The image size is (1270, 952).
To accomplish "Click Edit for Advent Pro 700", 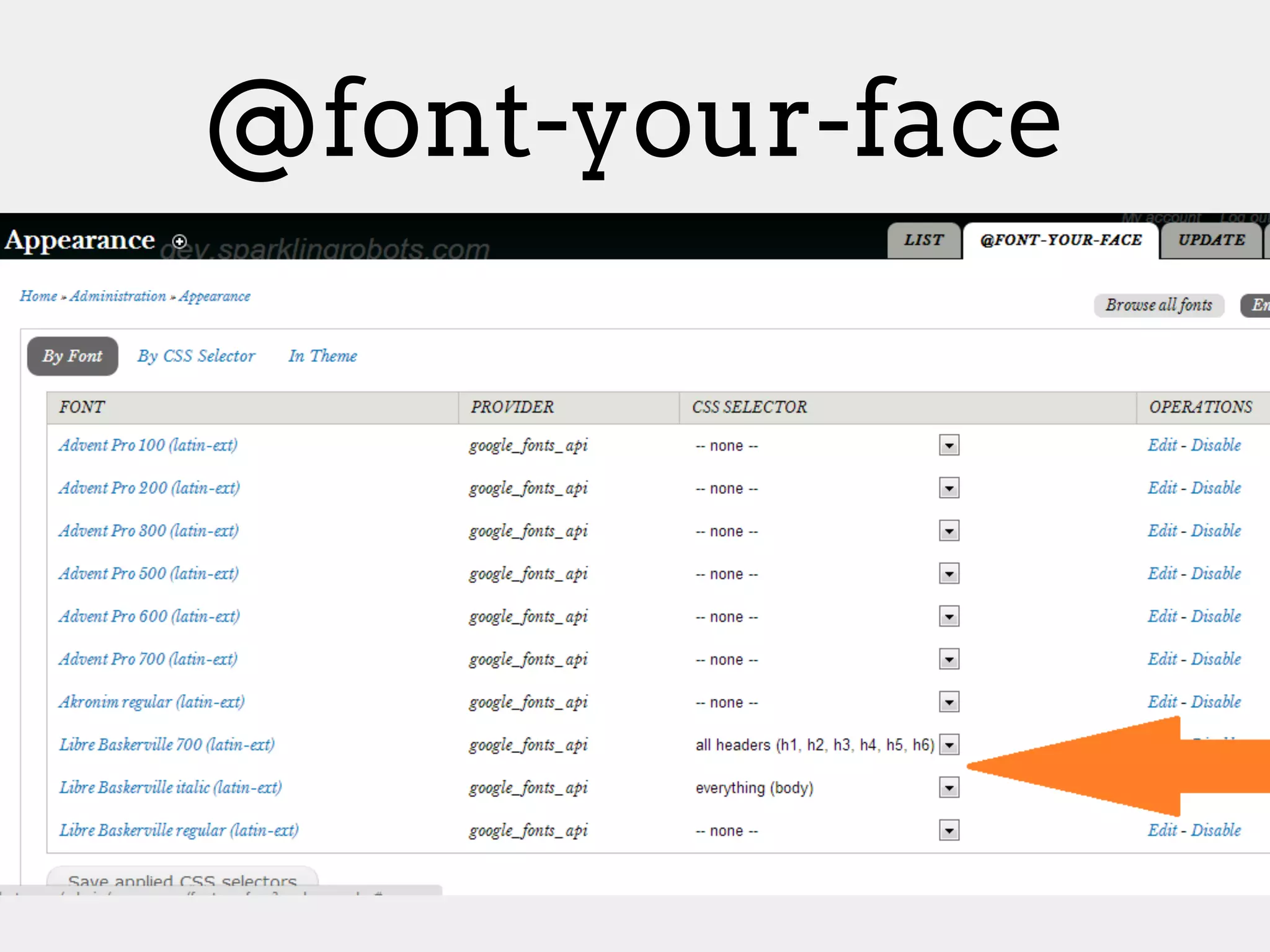I will click(x=1162, y=659).
